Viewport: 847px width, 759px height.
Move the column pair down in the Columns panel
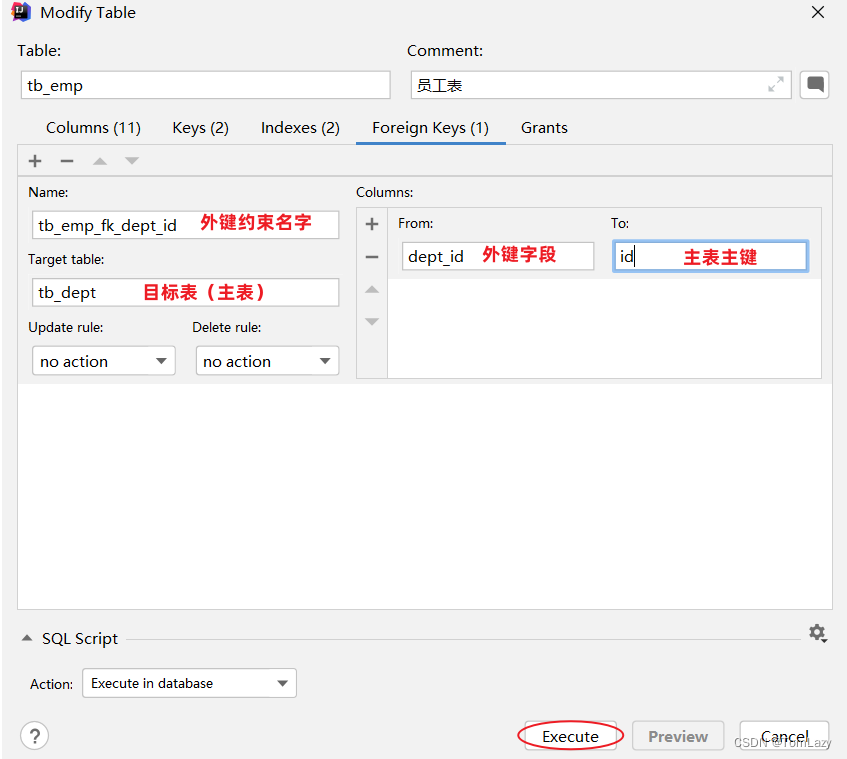(372, 321)
